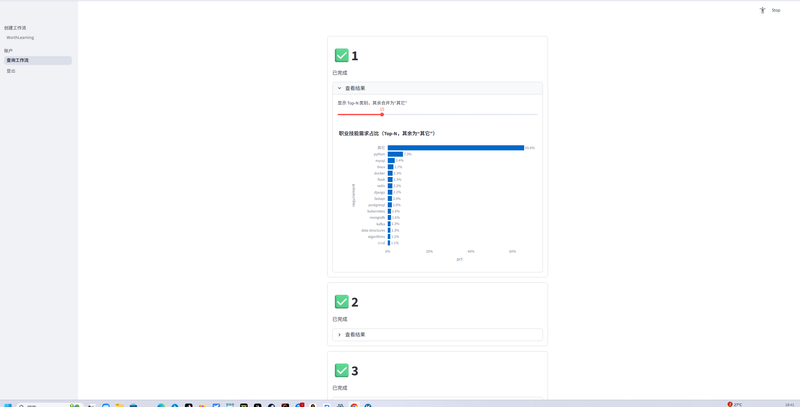The image size is (800, 407).
Task: Click 已完成 status under step 3
Action: click(340, 388)
